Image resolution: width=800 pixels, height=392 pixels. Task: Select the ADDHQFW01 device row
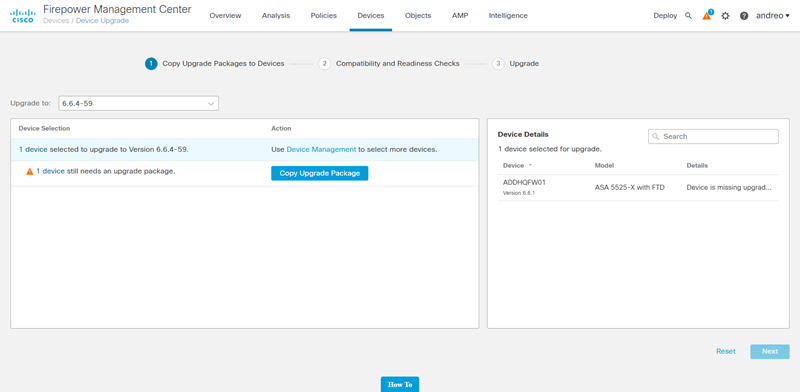tap(638, 187)
